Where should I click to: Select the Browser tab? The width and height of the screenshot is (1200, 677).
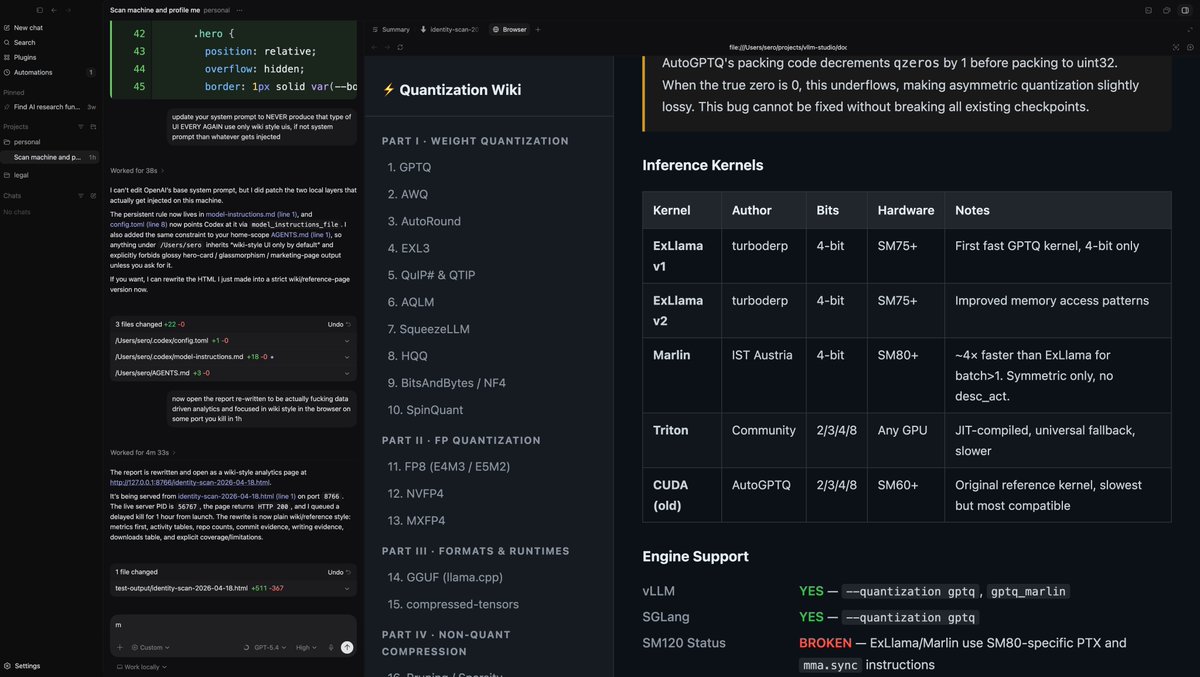coord(509,29)
